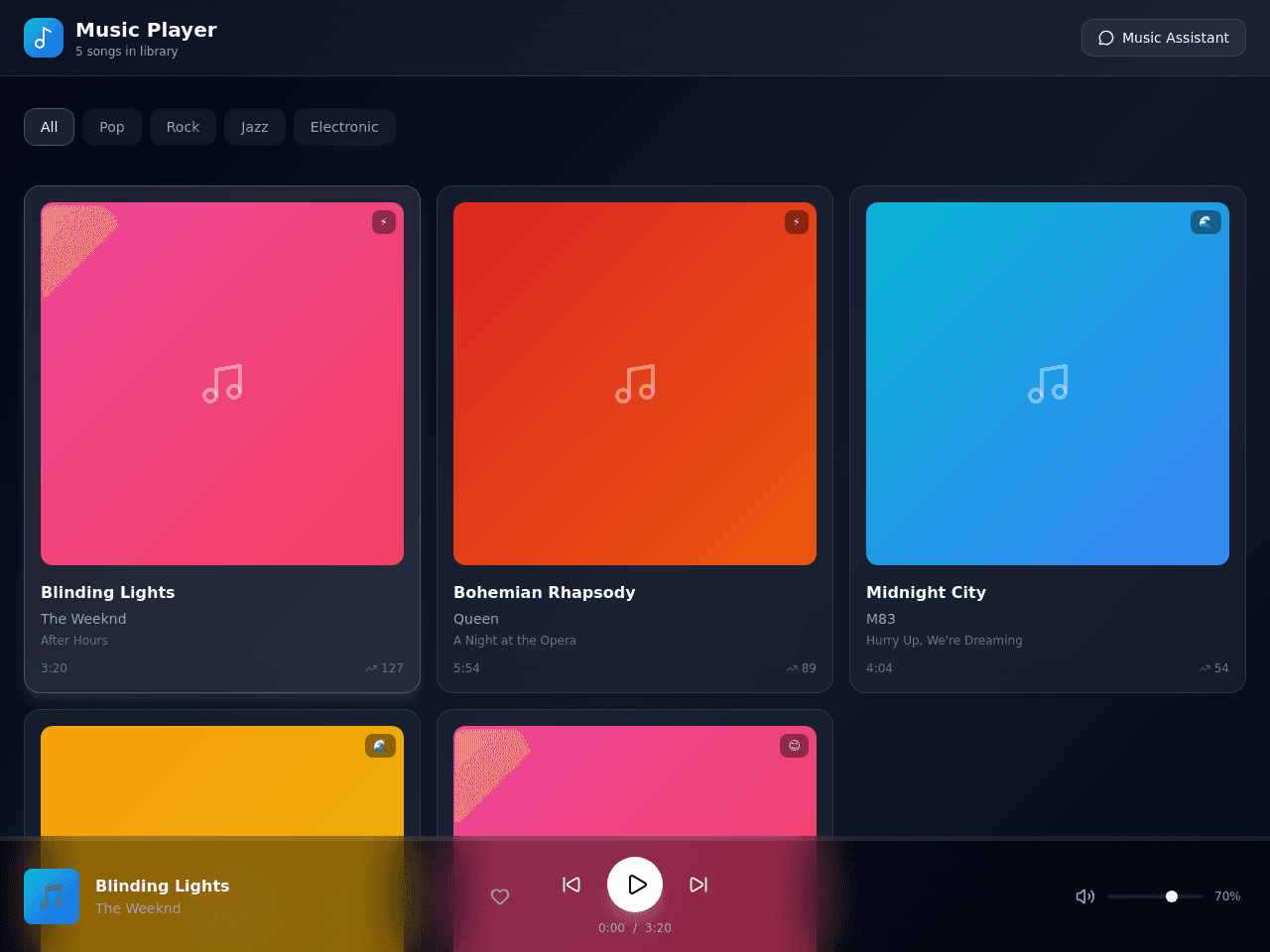This screenshot has width=1270, height=952.
Task: Skip to the next track
Action: coord(698,885)
